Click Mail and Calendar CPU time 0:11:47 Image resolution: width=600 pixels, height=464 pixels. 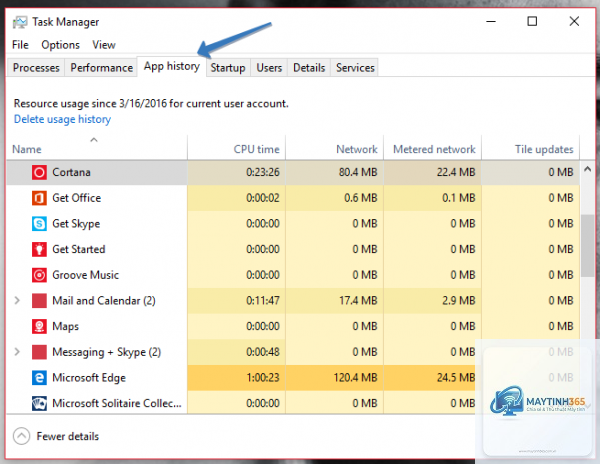pyautogui.click(x=262, y=301)
